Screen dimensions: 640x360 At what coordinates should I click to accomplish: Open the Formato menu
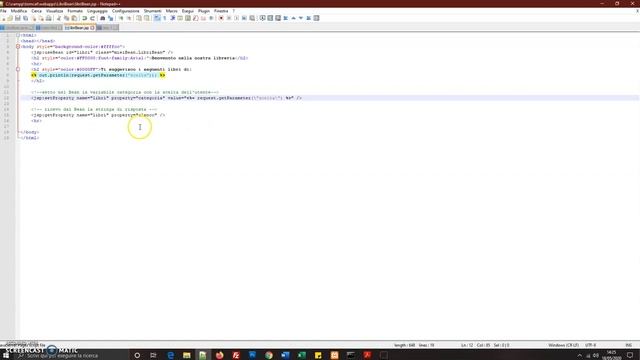pyautogui.click(x=75, y=11)
